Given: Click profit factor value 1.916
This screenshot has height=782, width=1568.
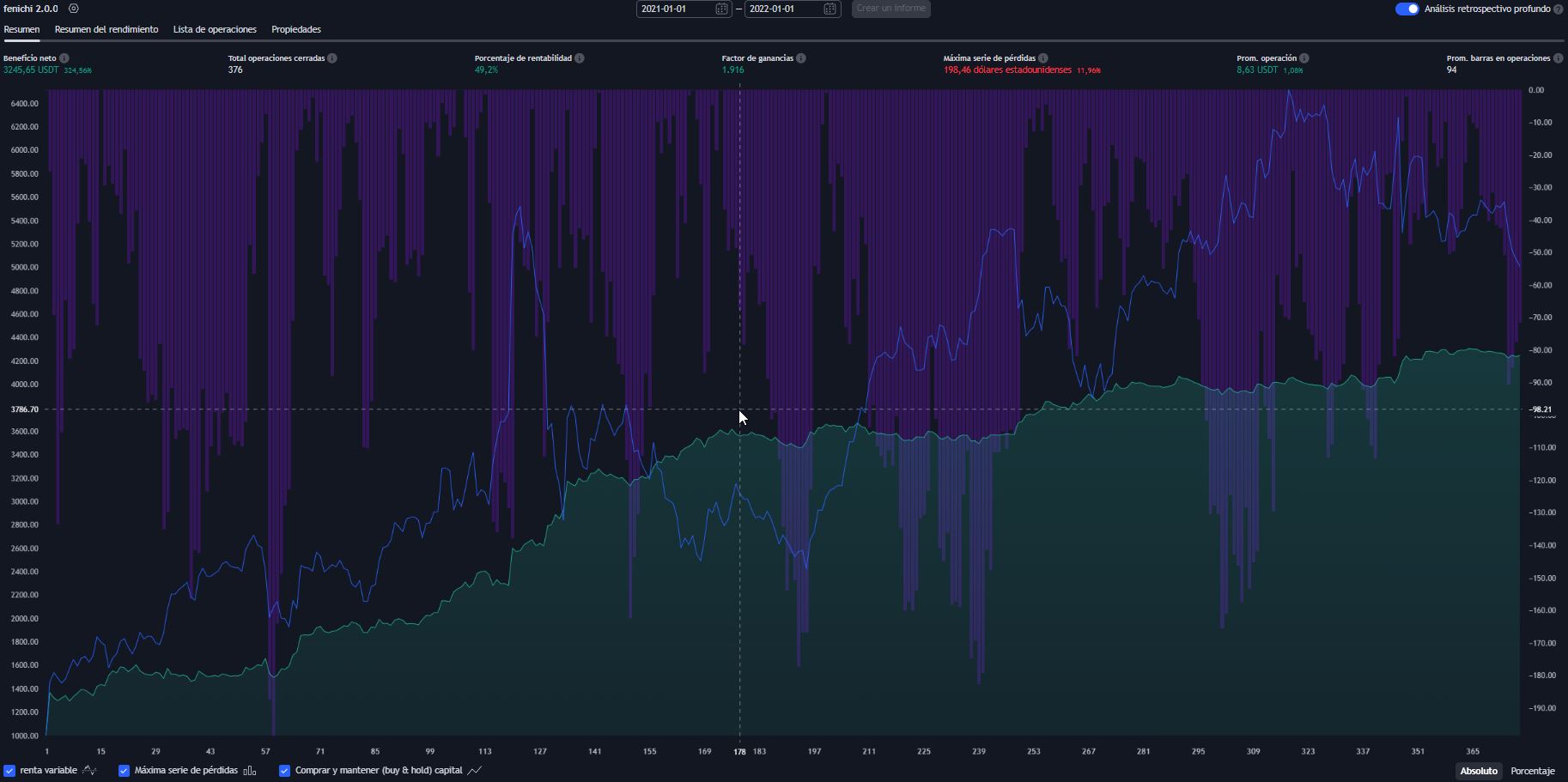Looking at the screenshot, I should (732, 70).
